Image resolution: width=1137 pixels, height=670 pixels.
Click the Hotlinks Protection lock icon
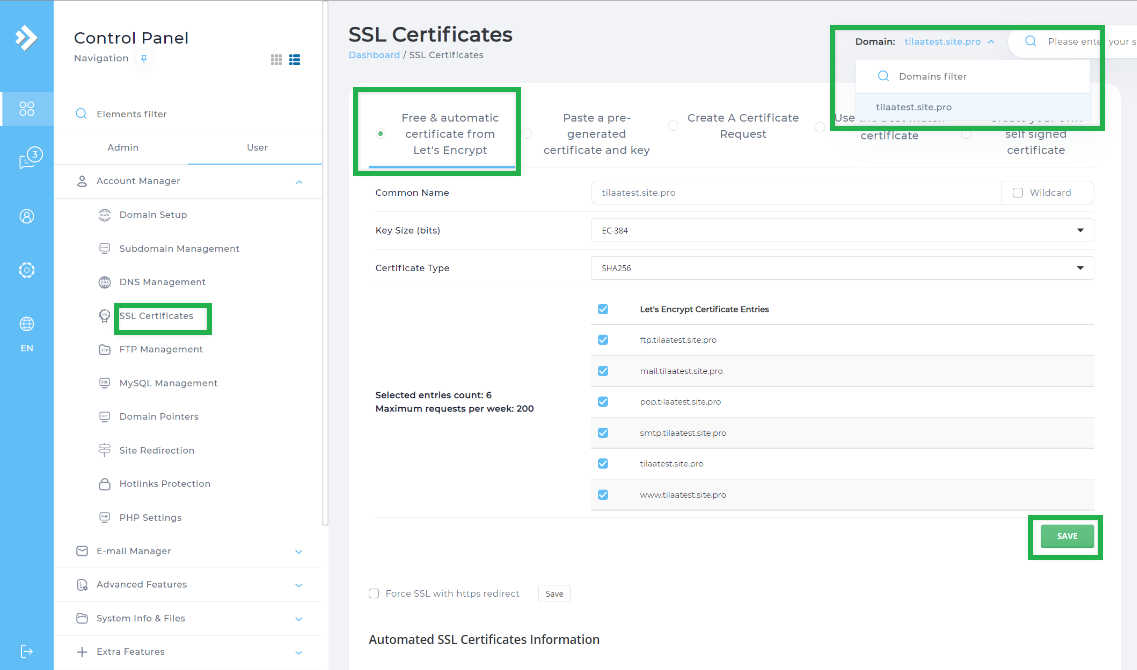(104, 484)
